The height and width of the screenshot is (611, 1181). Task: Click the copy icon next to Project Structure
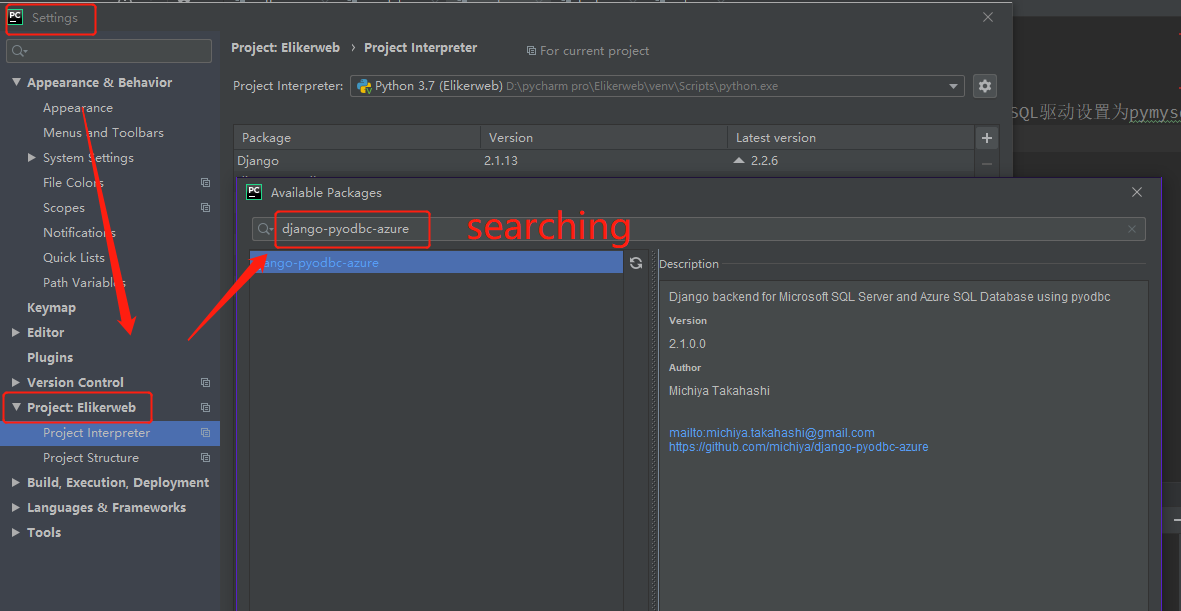click(x=205, y=457)
